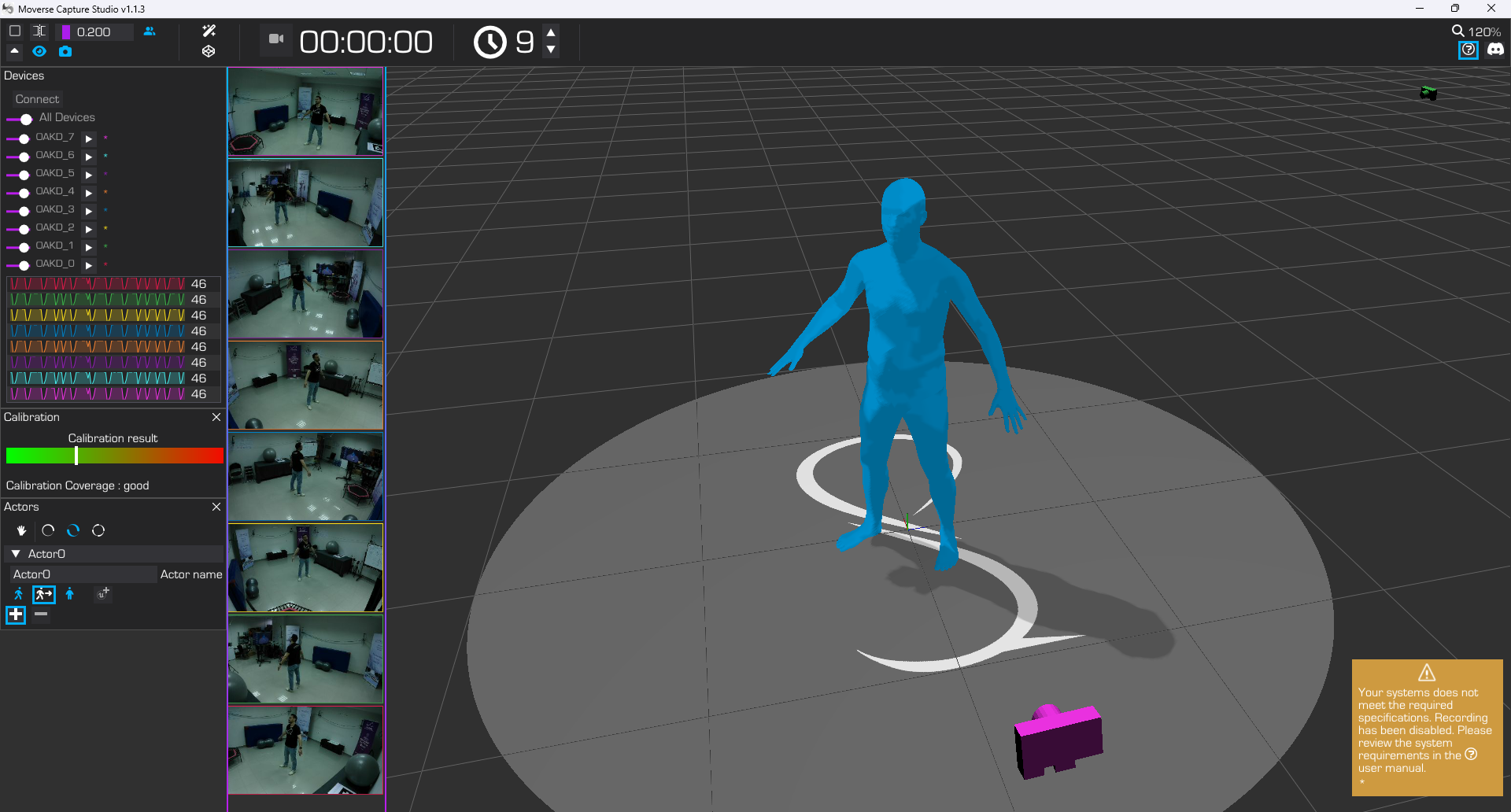1511x812 pixels.
Task: Toggle the blue eye visibility icon
Action: tap(39, 51)
